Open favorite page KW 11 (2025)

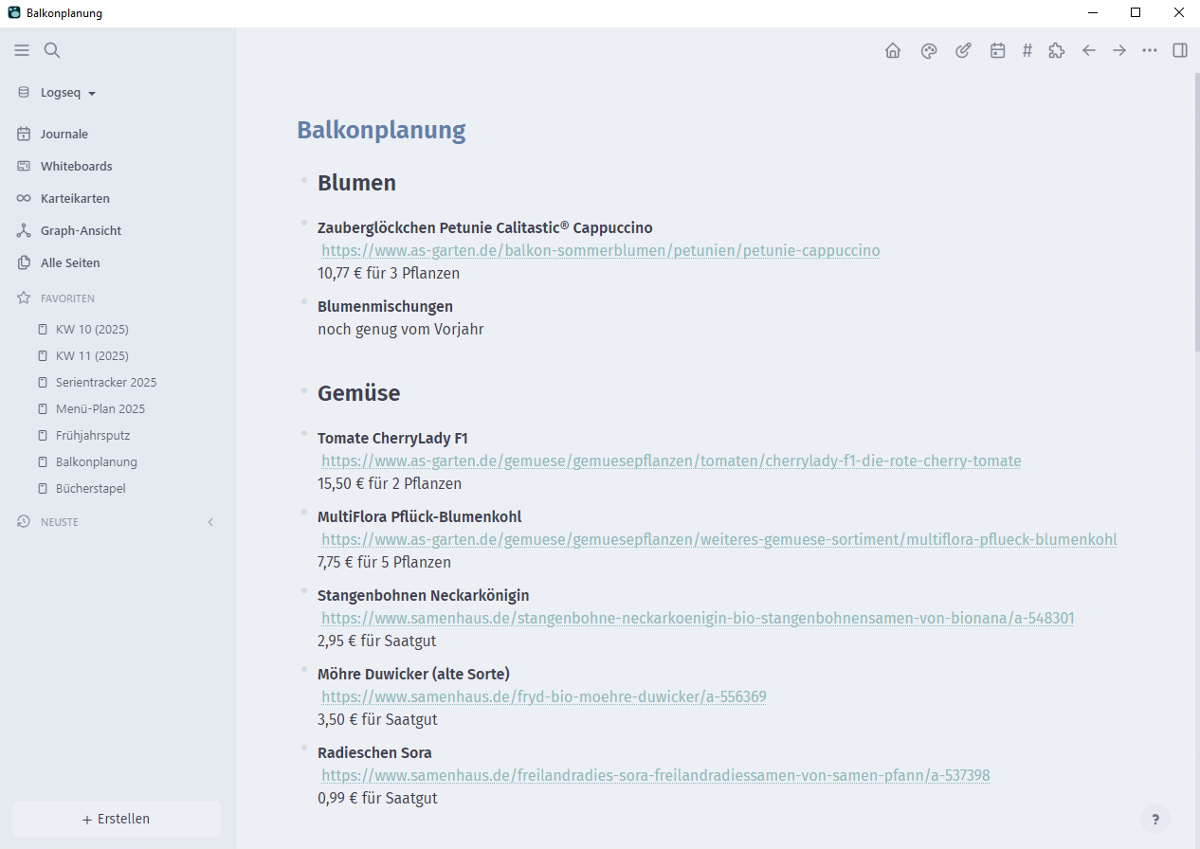tap(92, 356)
